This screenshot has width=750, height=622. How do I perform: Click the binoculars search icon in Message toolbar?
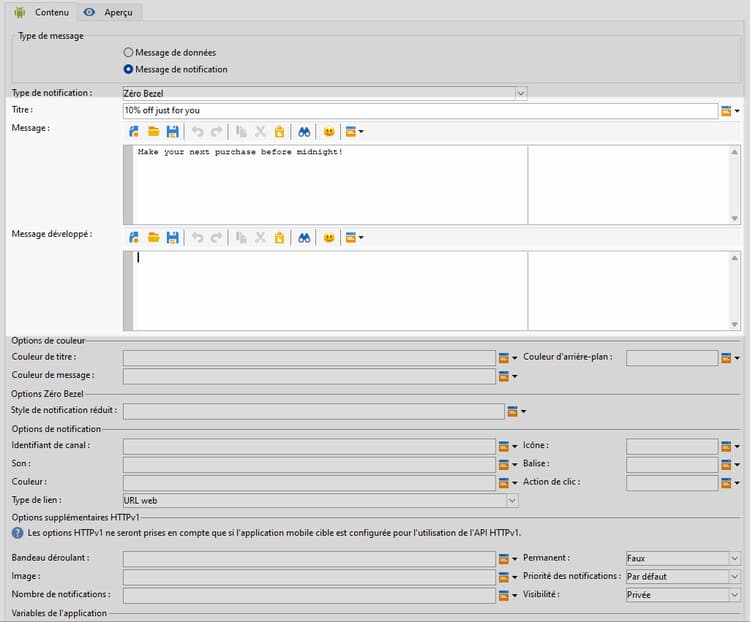pos(304,132)
